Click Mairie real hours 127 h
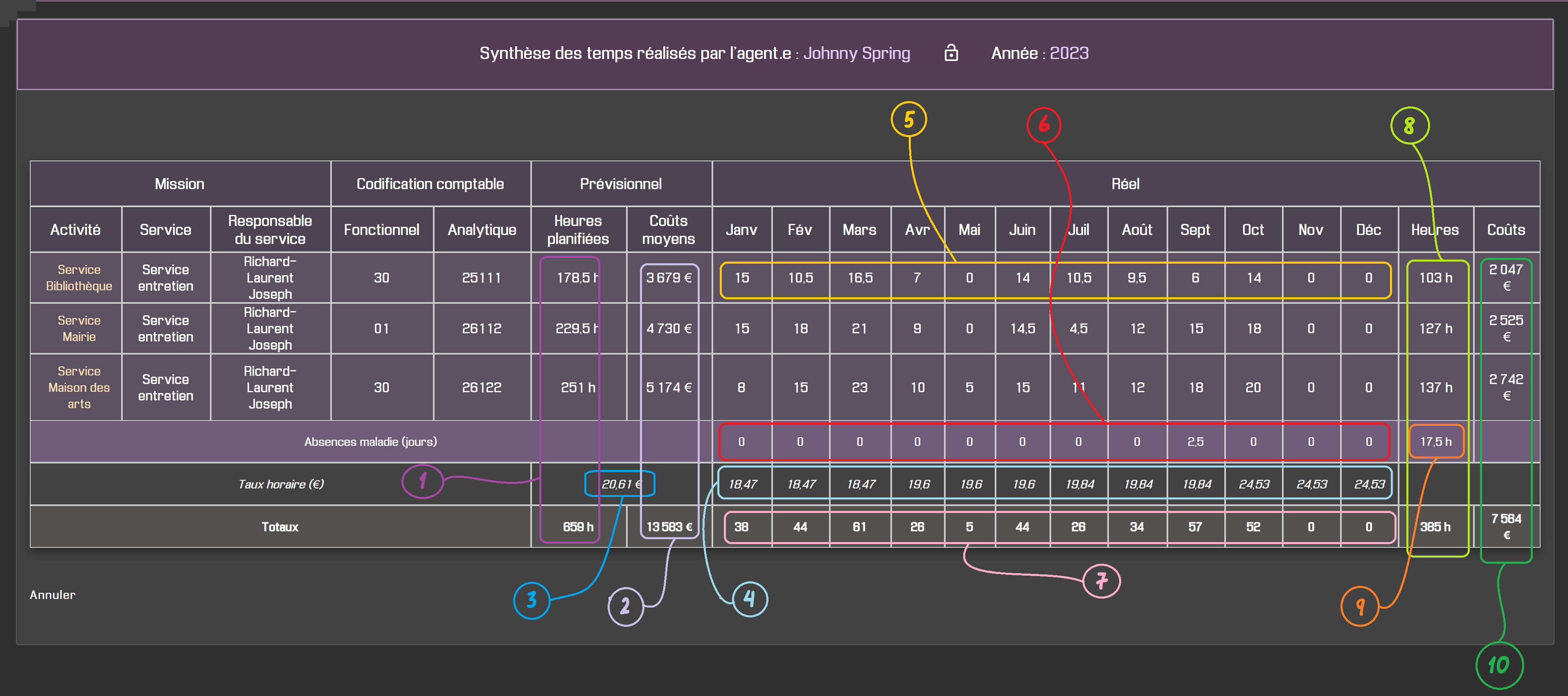Screen dimensions: 1568x696 pos(1436,328)
